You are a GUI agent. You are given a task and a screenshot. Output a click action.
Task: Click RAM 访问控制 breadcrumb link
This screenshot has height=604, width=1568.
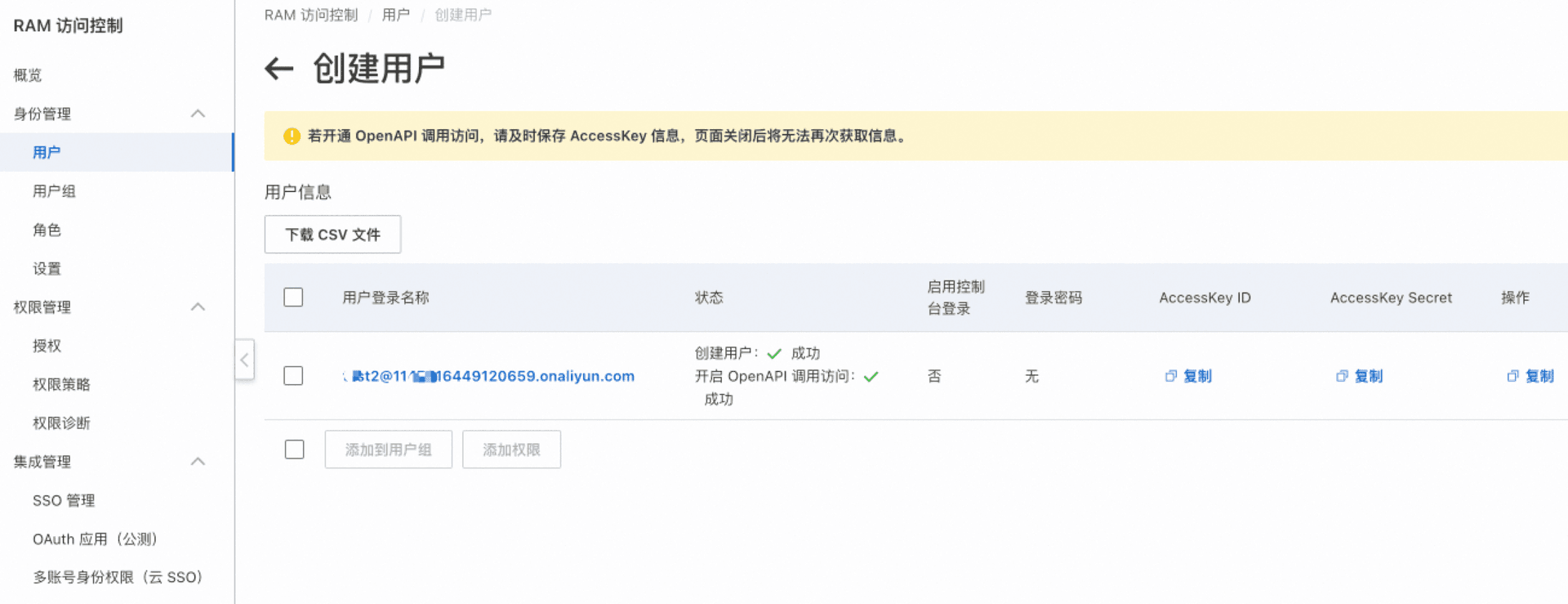click(311, 15)
